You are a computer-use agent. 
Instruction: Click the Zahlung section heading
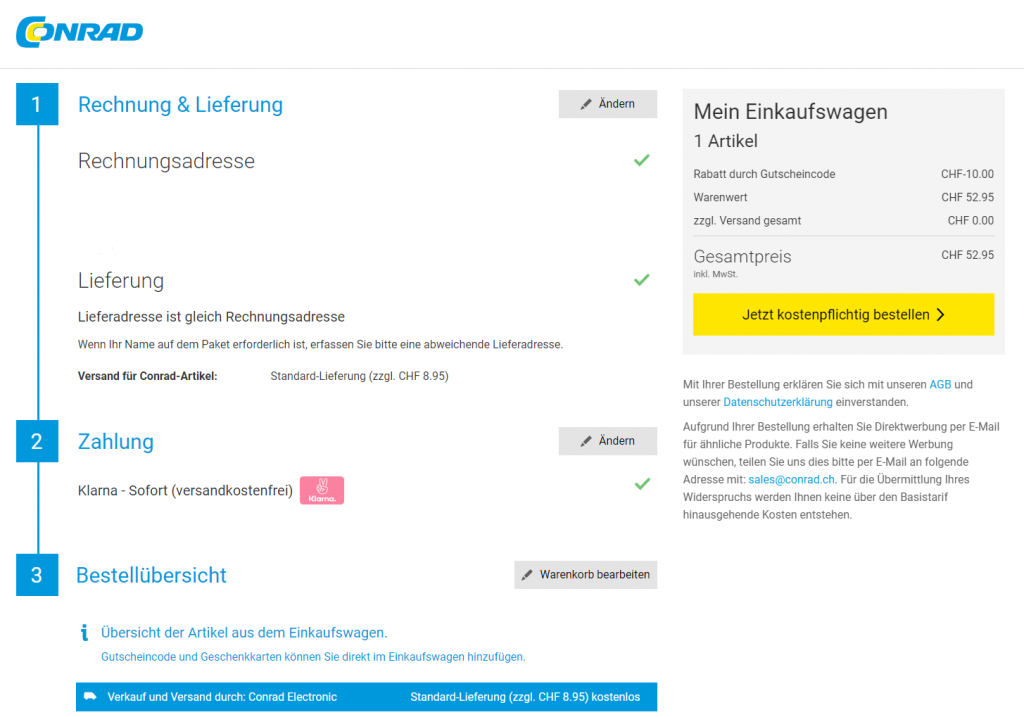click(116, 441)
